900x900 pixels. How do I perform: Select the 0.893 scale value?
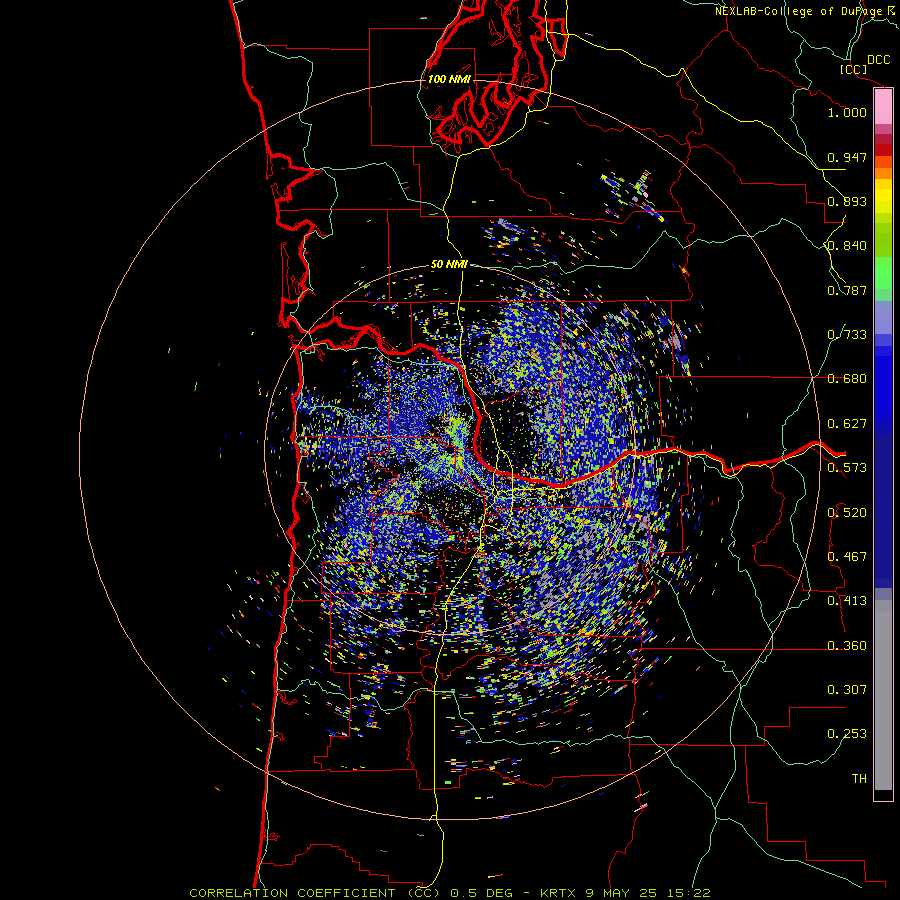847,201
